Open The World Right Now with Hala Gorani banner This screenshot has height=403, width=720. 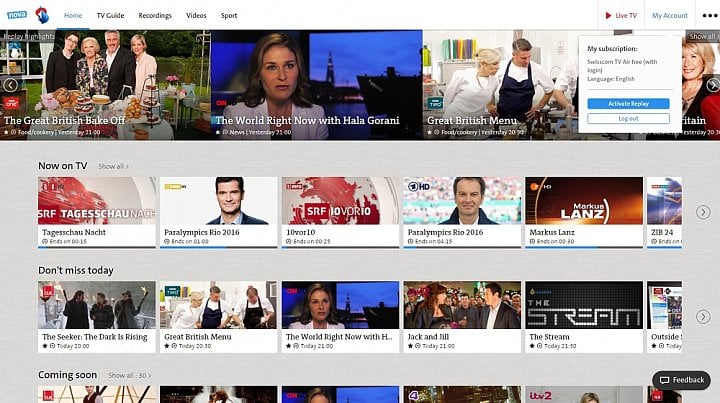click(317, 85)
